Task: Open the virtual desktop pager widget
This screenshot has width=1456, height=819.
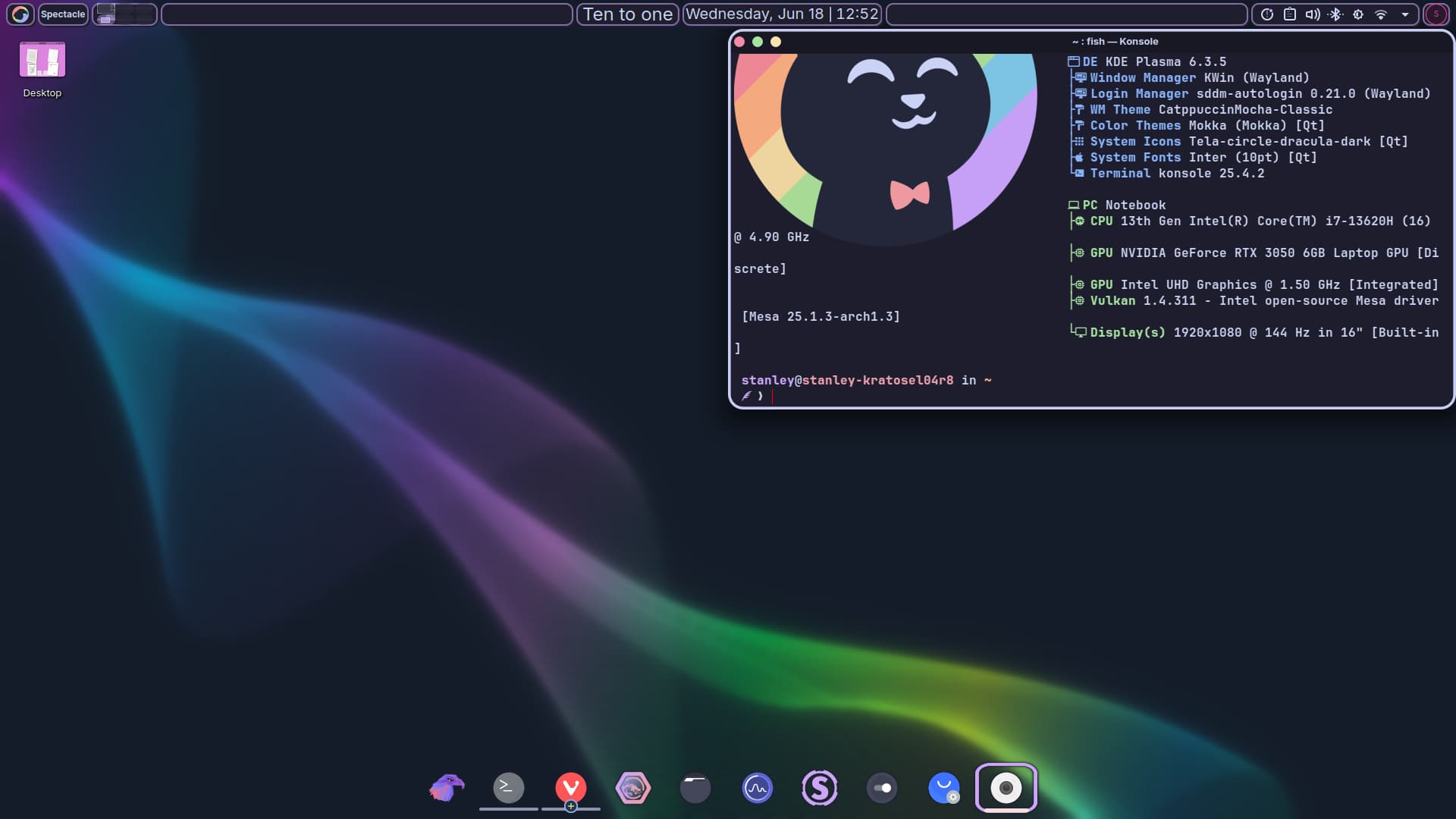Action: [x=125, y=14]
